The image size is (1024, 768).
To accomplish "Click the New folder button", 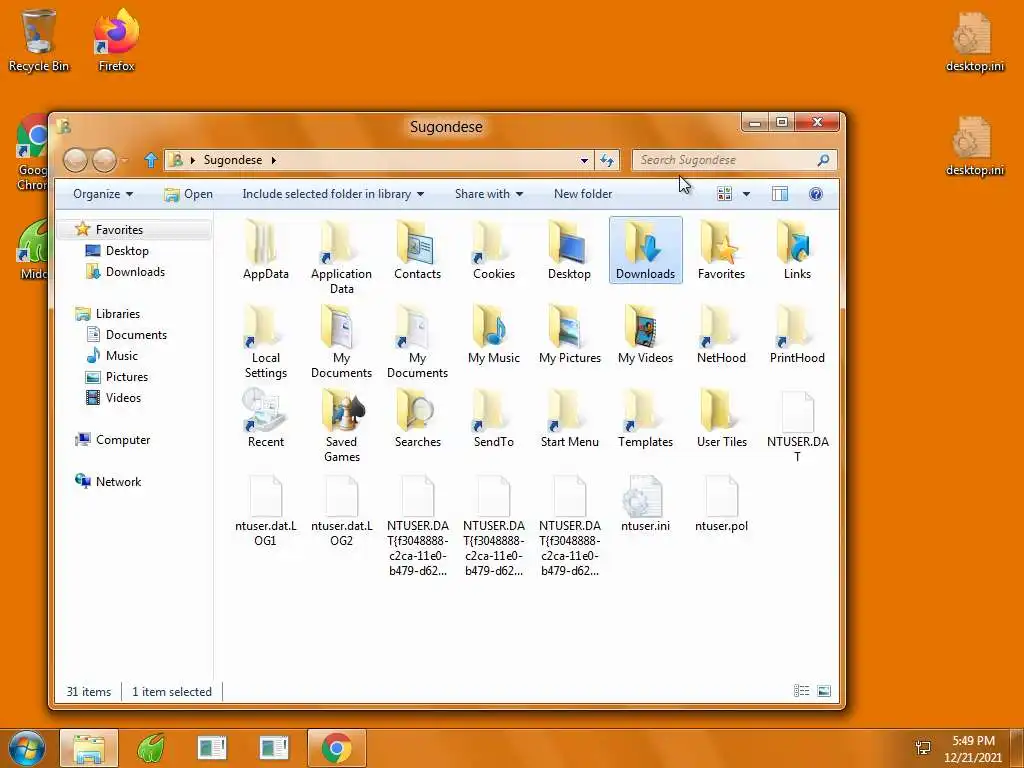I will (x=583, y=194).
